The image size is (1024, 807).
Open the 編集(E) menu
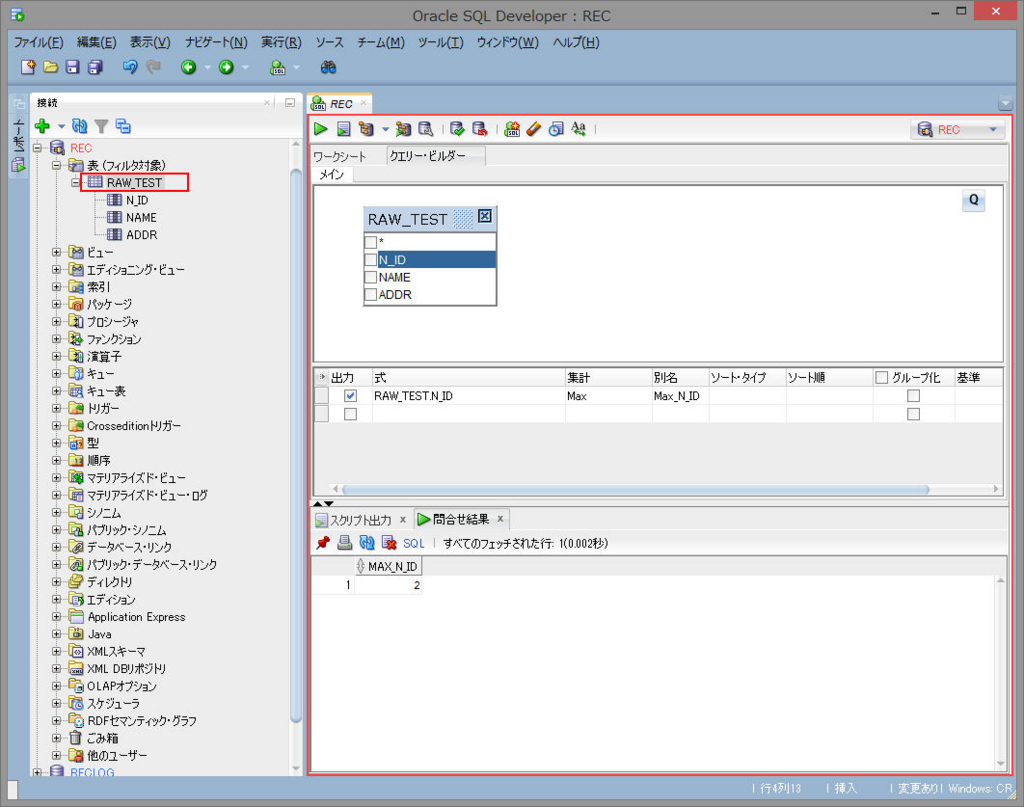coord(97,42)
